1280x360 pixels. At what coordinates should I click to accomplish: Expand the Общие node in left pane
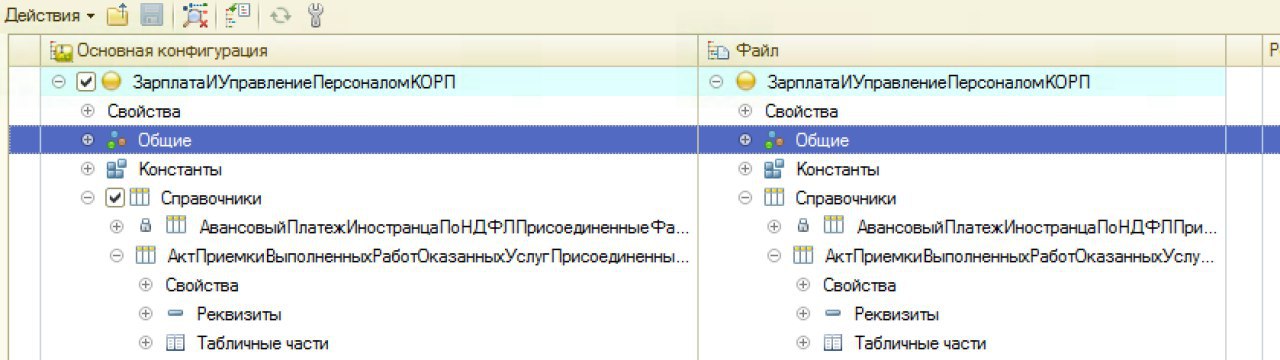pyautogui.click(x=87, y=140)
